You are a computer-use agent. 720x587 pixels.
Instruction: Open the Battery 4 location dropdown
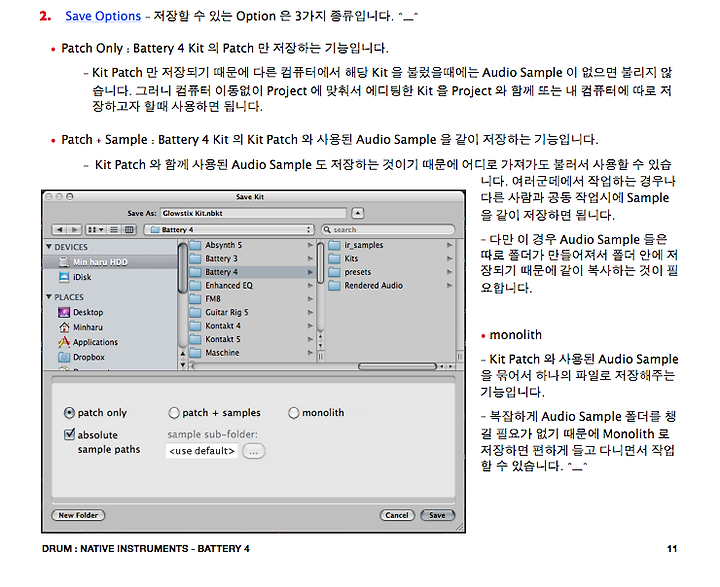click(229, 229)
